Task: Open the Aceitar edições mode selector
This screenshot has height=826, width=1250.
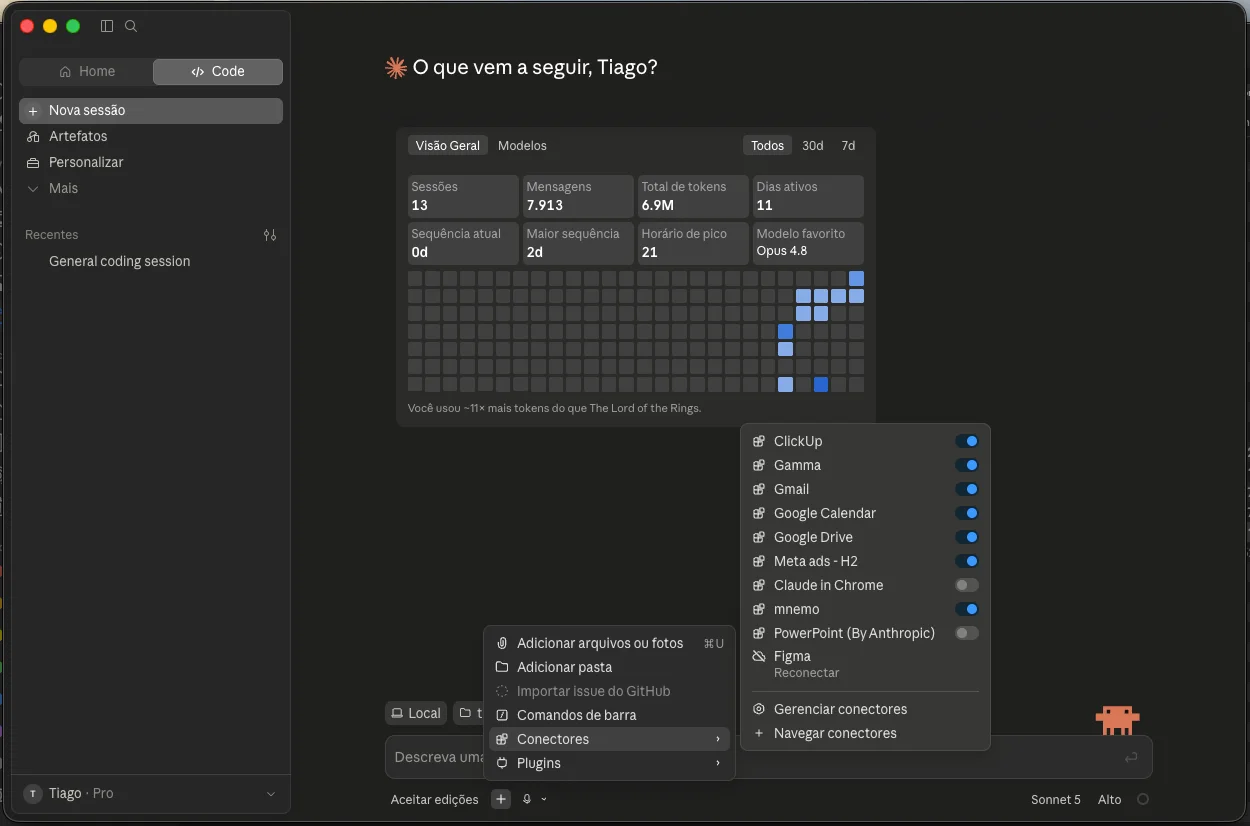Action: click(435, 800)
